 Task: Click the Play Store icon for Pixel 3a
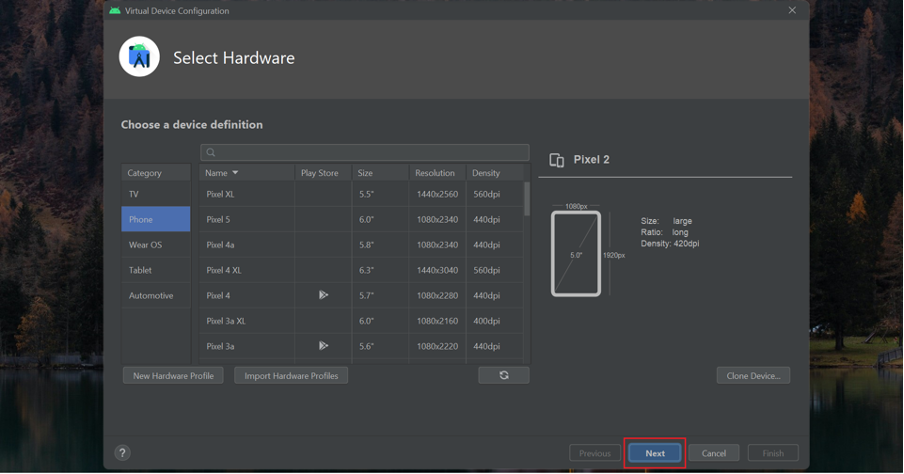pos(323,346)
